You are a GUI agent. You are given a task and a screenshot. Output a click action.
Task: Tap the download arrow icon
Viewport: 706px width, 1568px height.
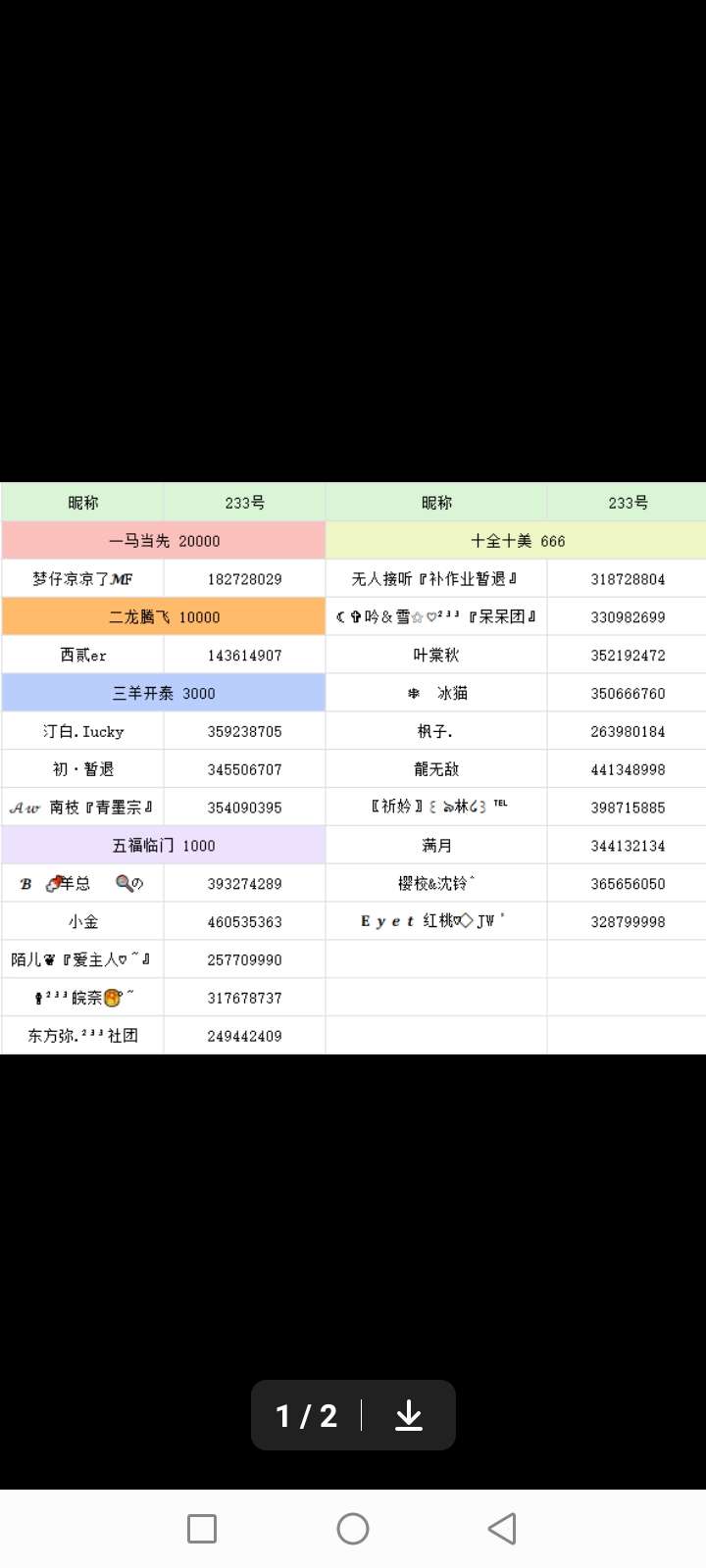click(x=409, y=1415)
